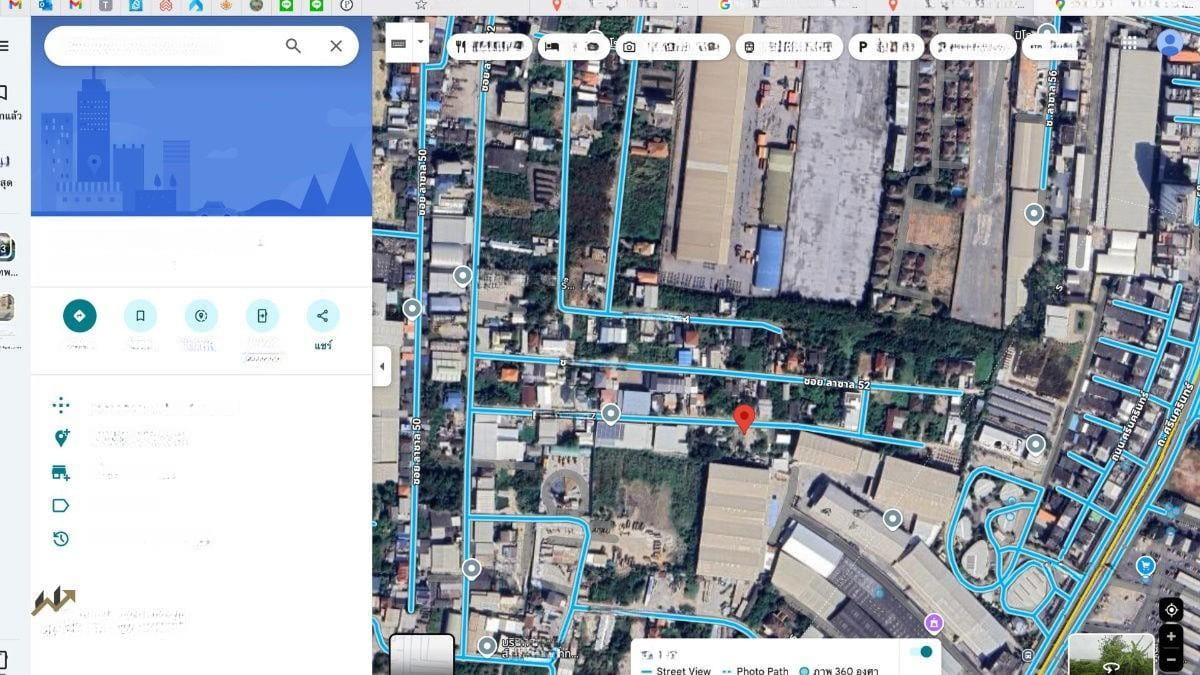Clear the search box with X
The width and height of the screenshot is (1200, 675).
(336, 46)
